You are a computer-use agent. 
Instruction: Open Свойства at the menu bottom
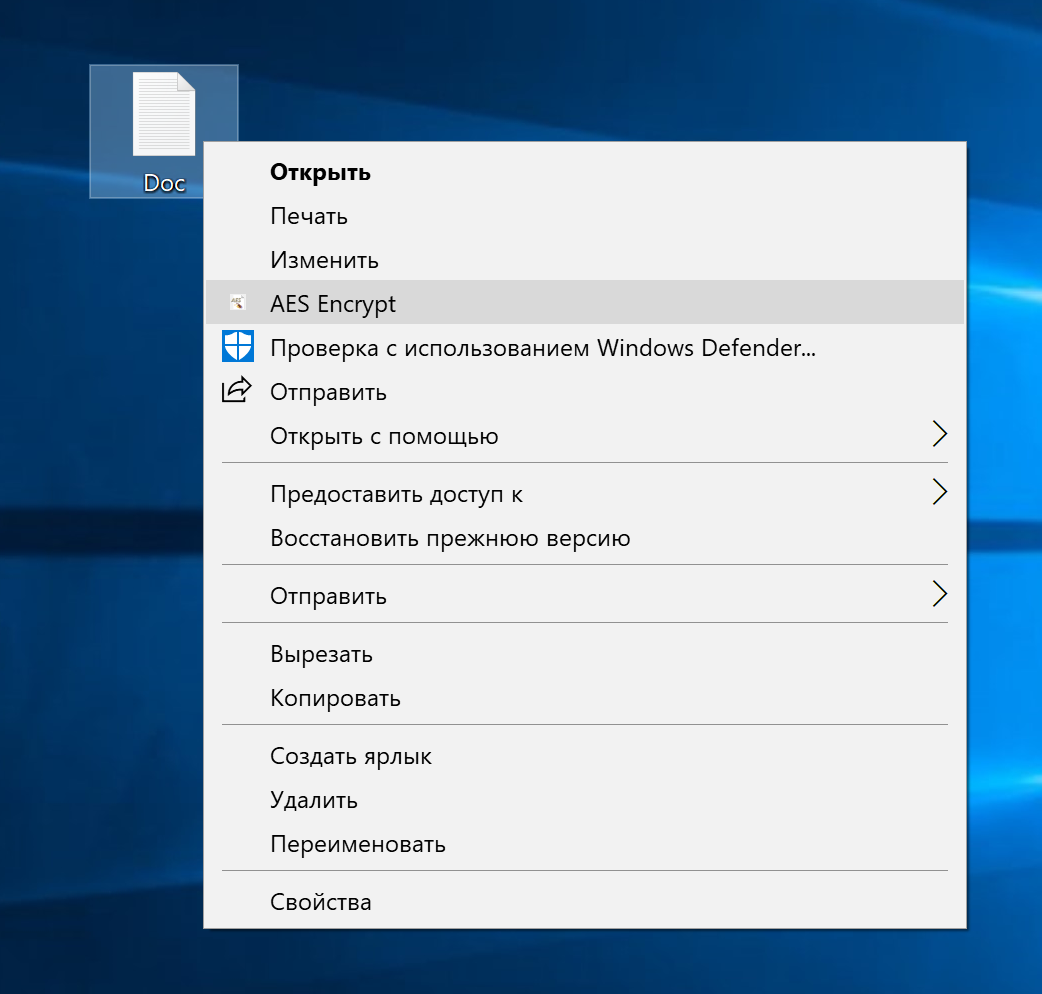pyautogui.click(x=320, y=902)
